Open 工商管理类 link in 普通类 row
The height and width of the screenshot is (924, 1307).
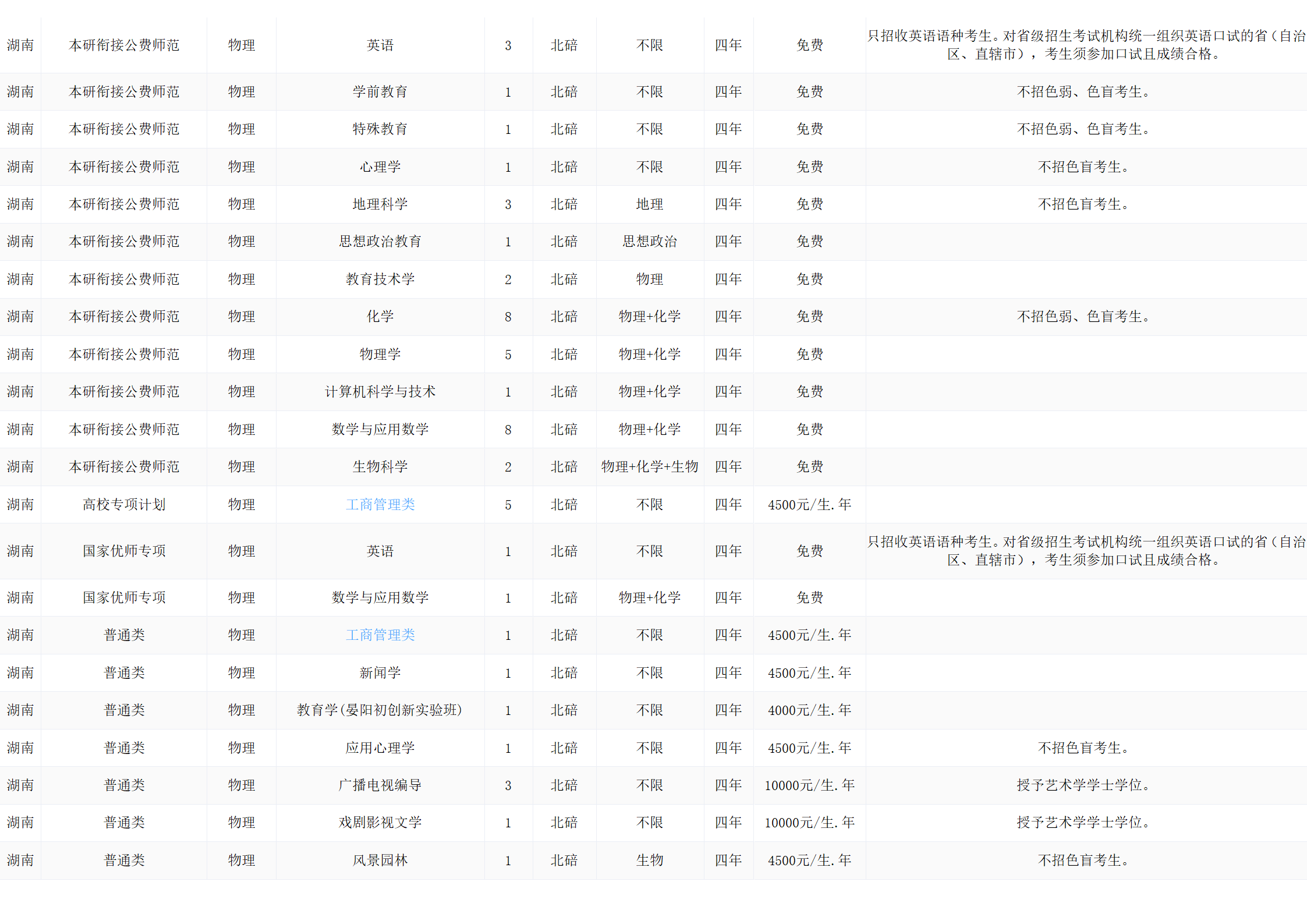[x=380, y=635]
